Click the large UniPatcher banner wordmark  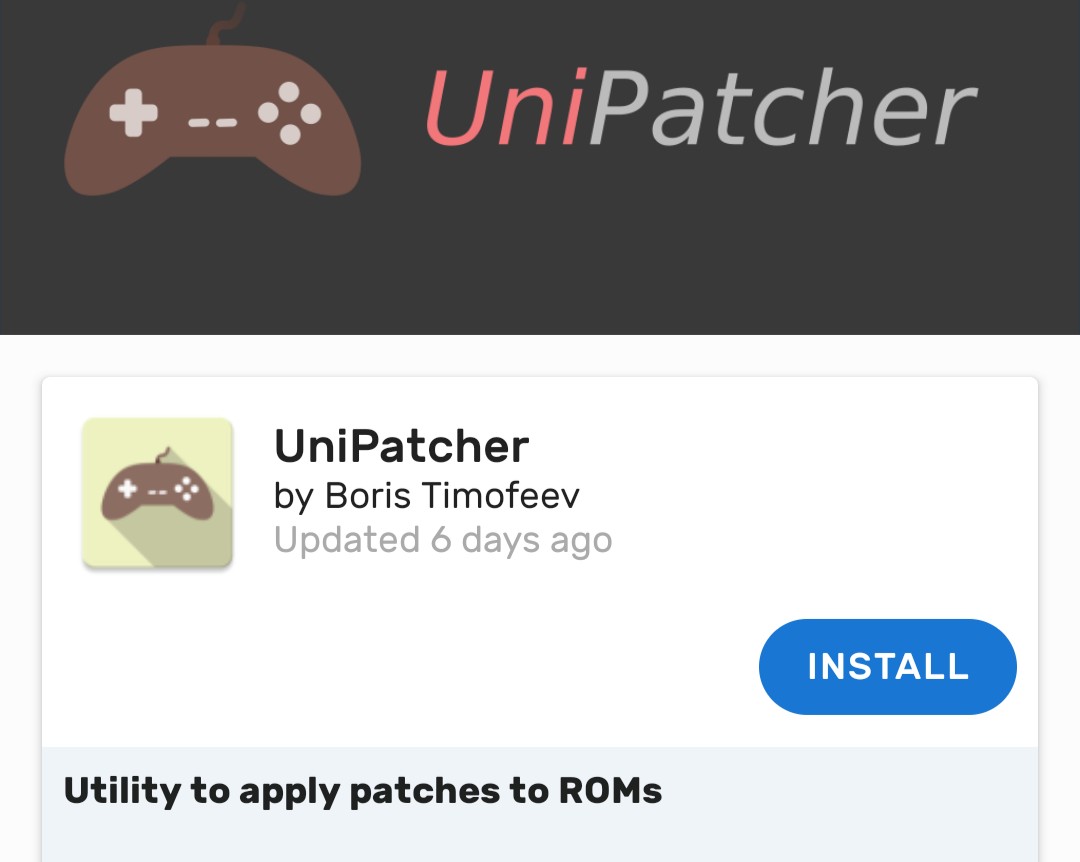(x=698, y=107)
